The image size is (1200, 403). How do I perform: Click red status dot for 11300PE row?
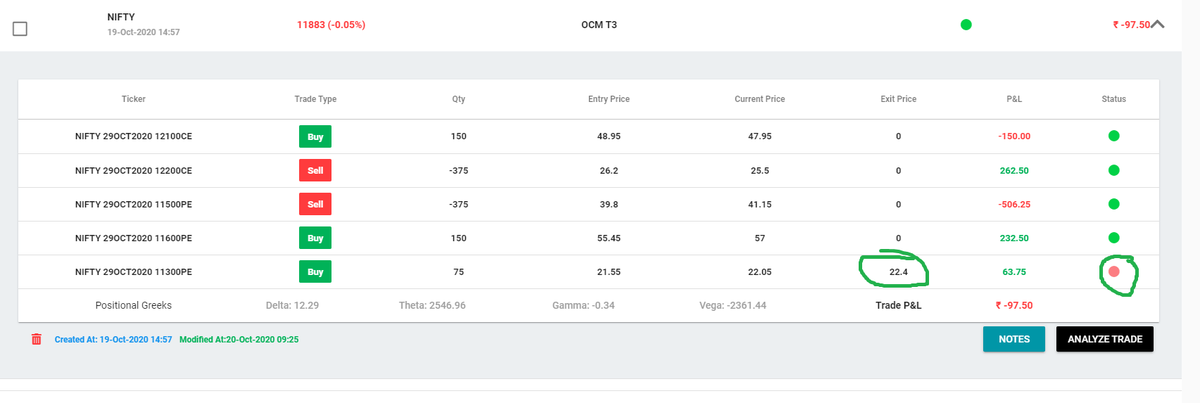click(x=1114, y=272)
